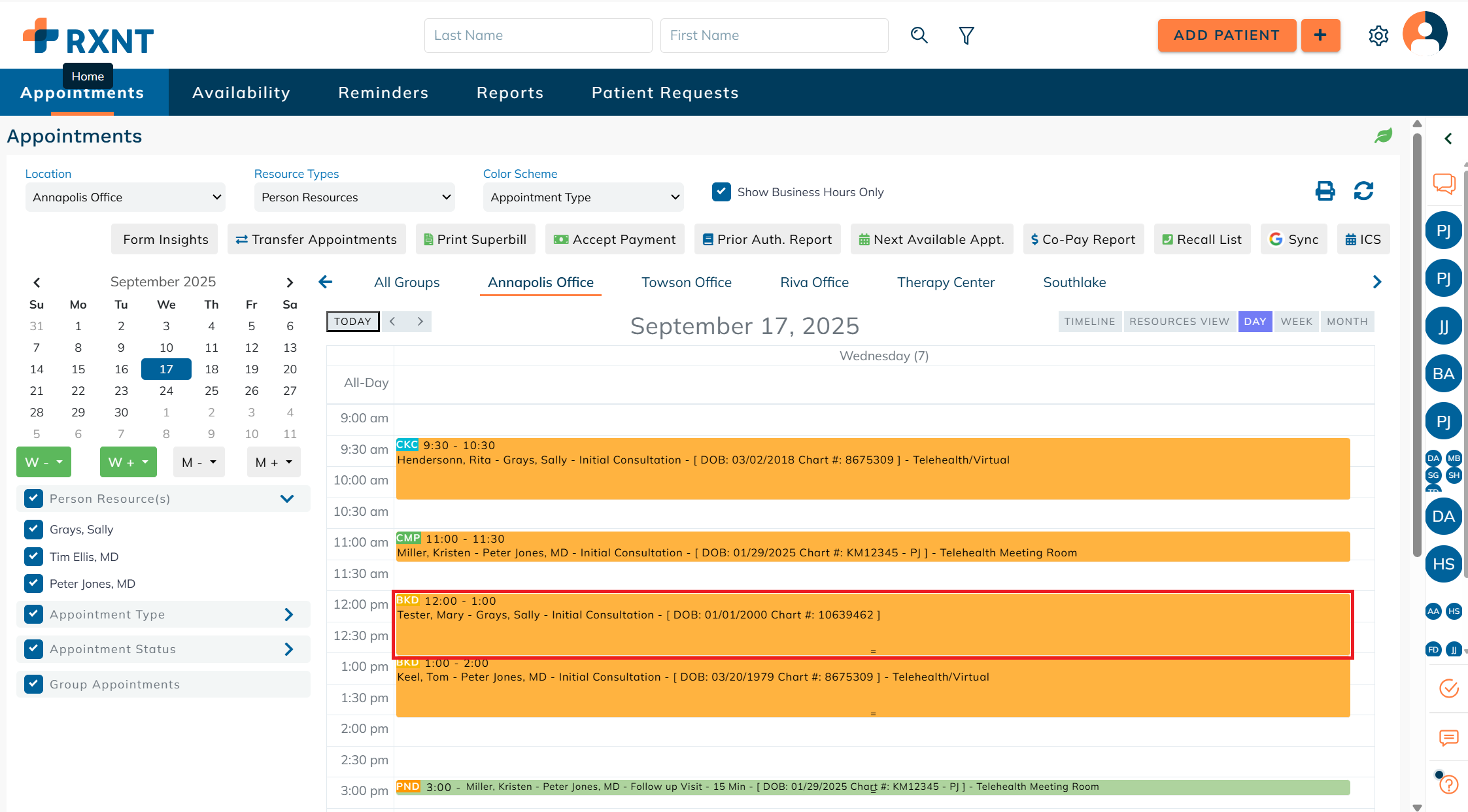Screen dimensions: 1468x812
Task: Open the help question mark icon
Action: pyautogui.click(x=1449, y=784)
